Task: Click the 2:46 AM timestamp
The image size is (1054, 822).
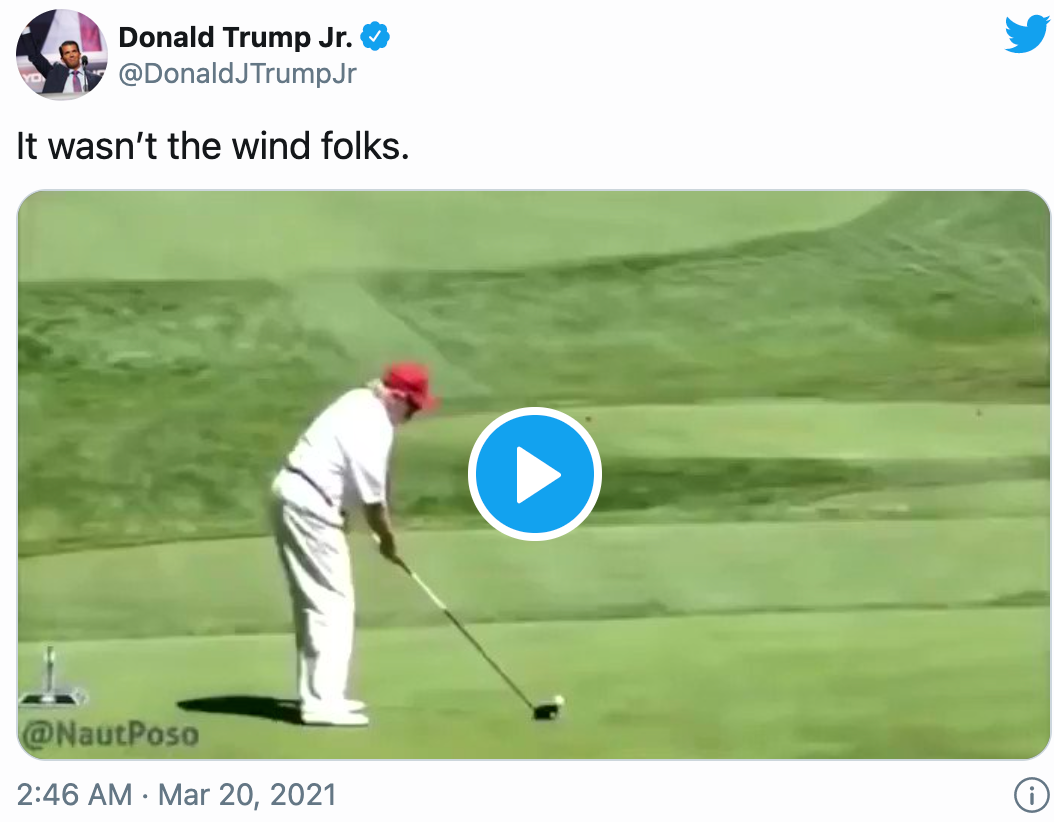Action: tap(75, 794)
